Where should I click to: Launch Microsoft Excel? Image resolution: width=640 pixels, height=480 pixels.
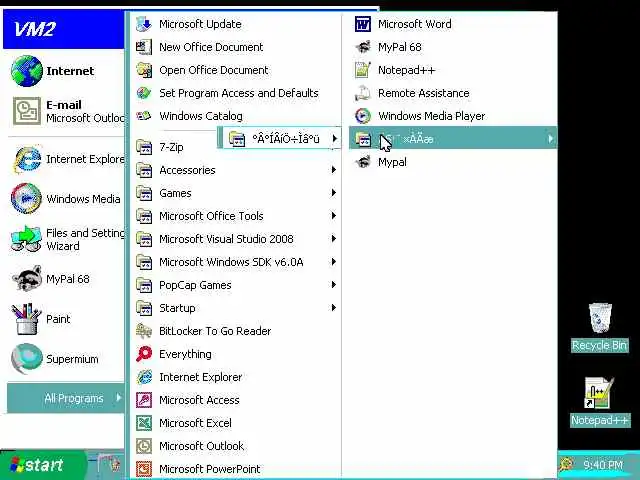tap(236, 423)
